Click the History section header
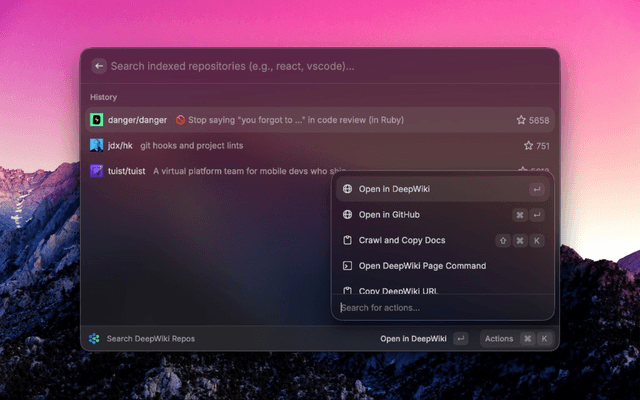The image size is (640, 400). point(104,97)
